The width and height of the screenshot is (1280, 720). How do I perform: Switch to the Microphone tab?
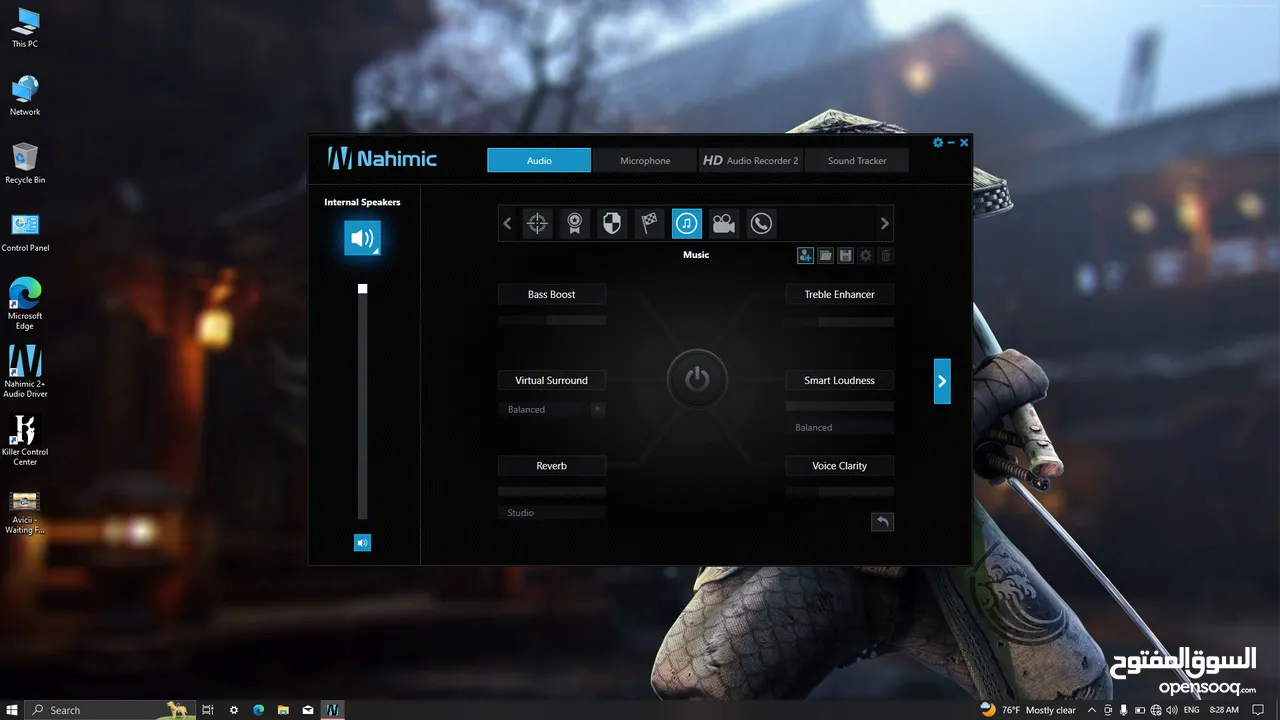645,160
